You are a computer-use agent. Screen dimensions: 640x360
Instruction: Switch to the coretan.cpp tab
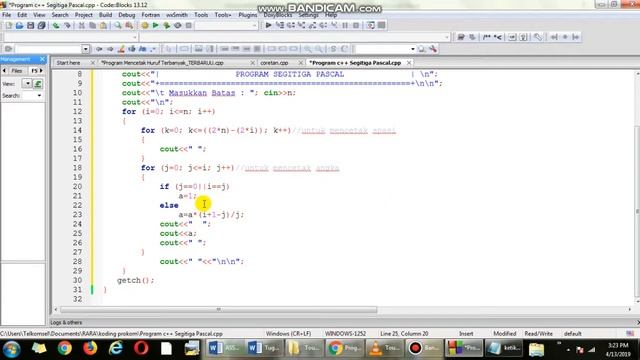coord(274,63)
